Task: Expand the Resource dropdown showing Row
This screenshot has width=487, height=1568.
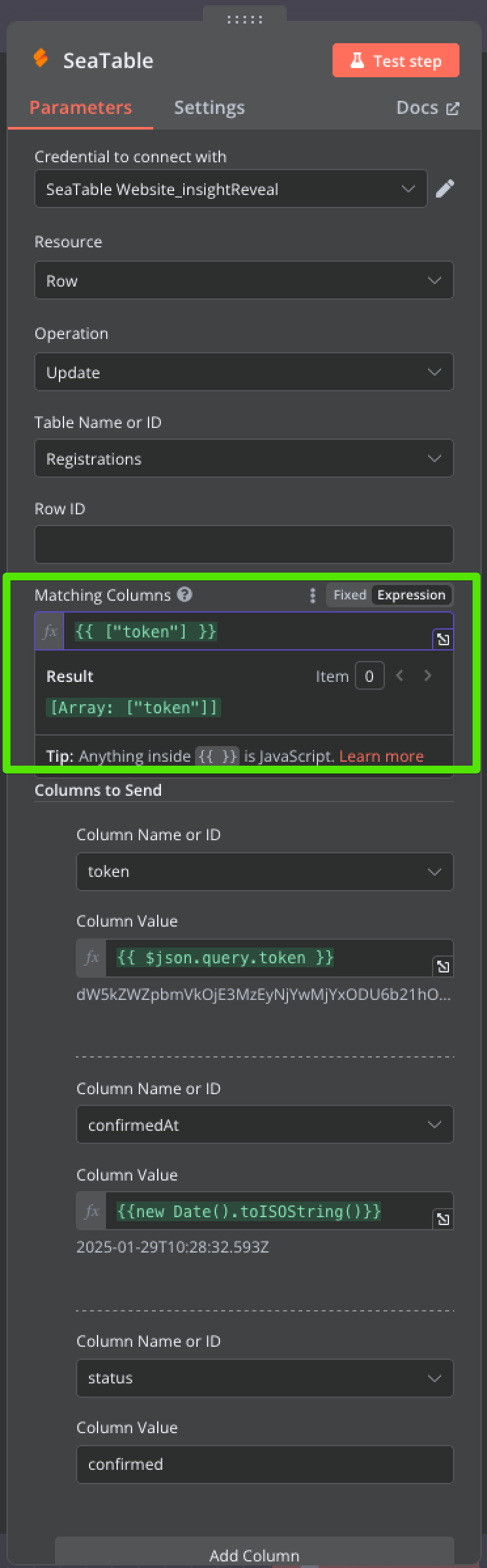Action: 244,280
